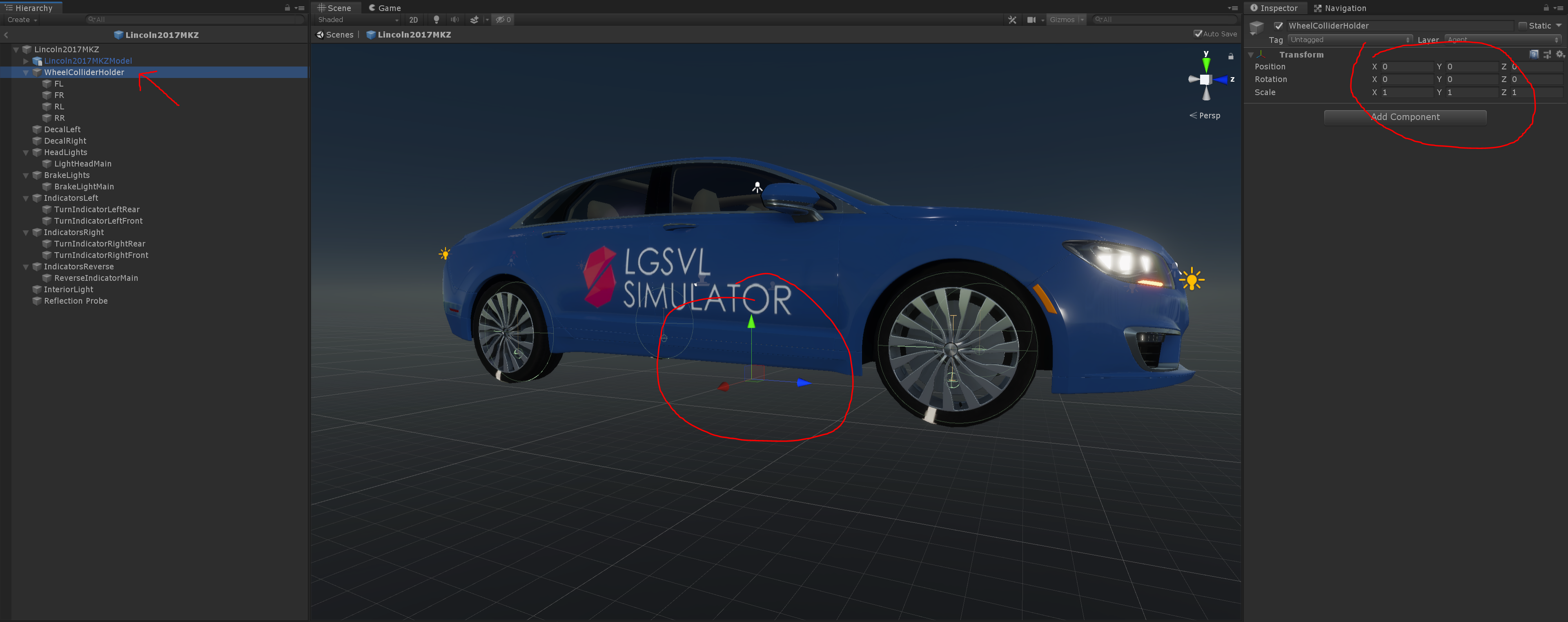The width and height of the screenshot is (1568, 622).
Task: Collapse IndicatorsLeft tree node
Action: pos(26,198)
